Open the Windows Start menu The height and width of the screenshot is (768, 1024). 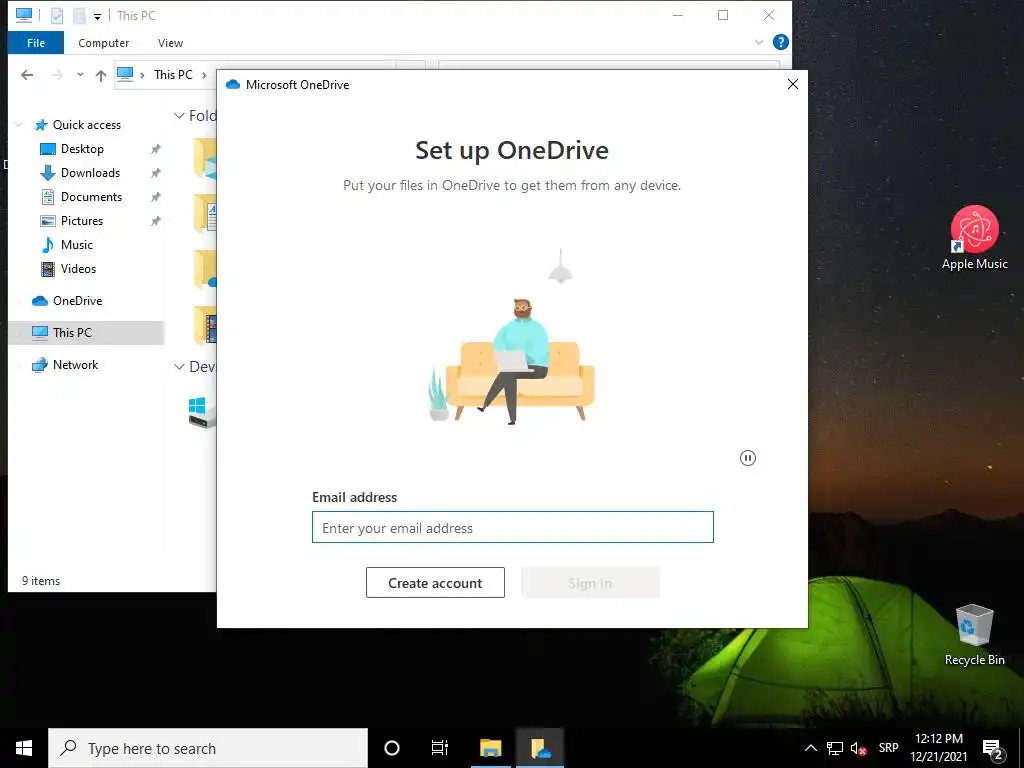point(24,748)
